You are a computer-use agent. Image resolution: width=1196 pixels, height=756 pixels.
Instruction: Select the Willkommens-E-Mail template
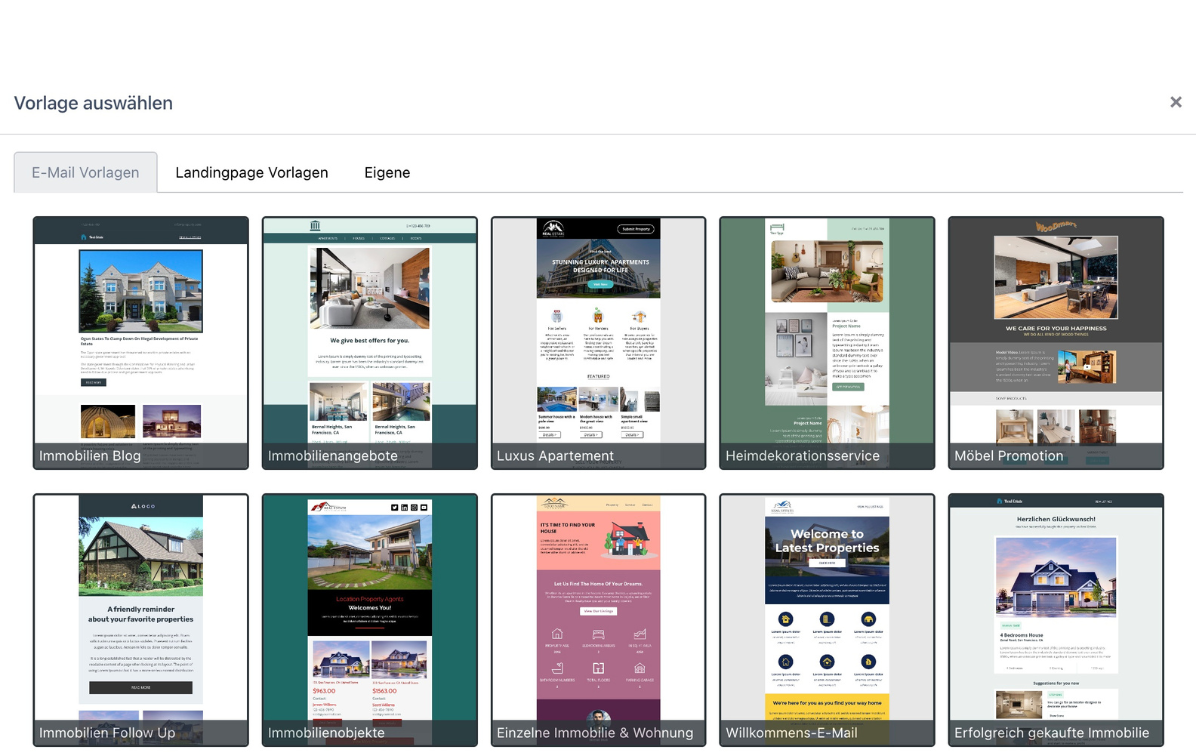[x=827, y=607]
